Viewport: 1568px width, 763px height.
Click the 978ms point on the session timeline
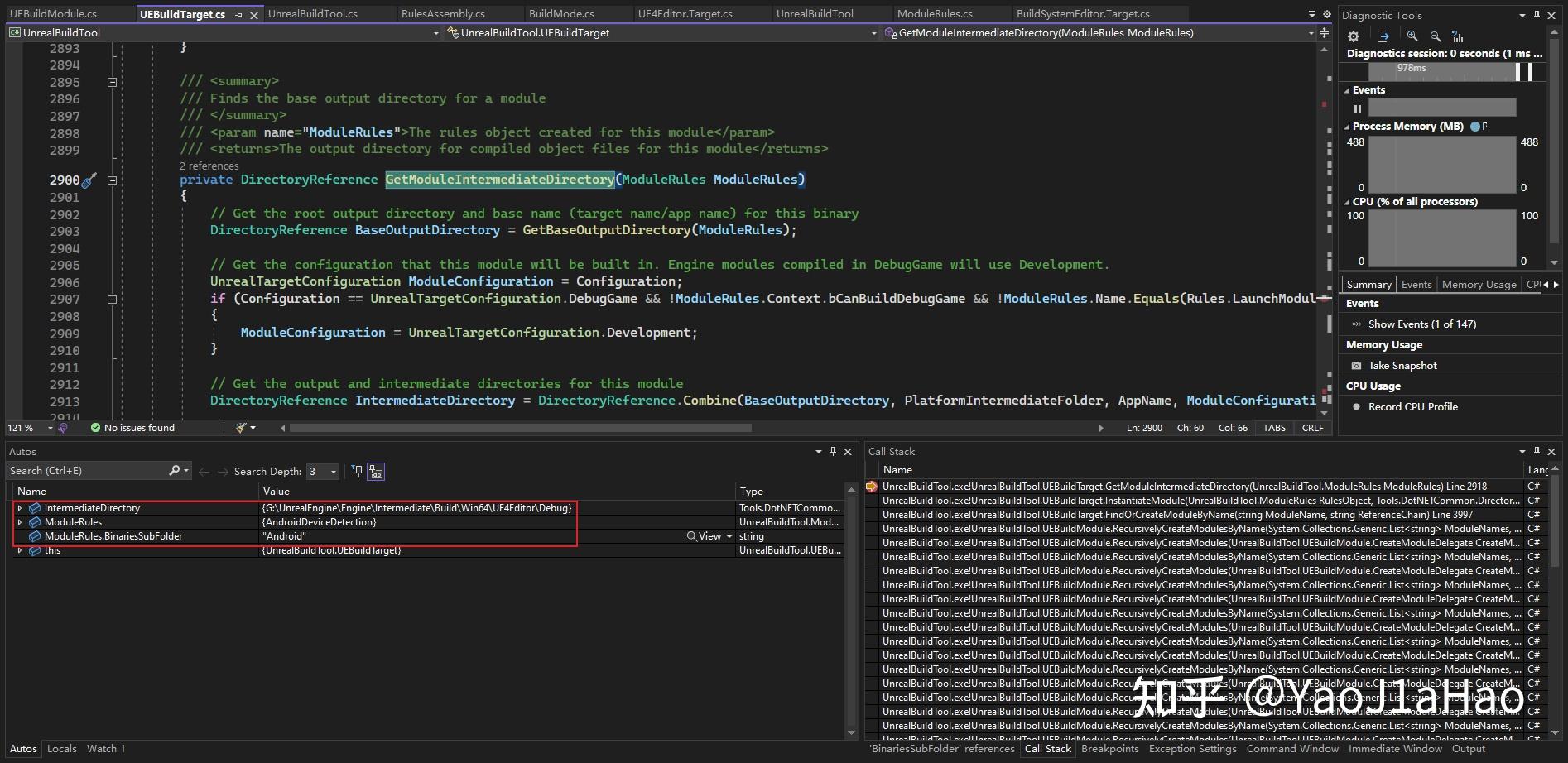(1410, 68)
